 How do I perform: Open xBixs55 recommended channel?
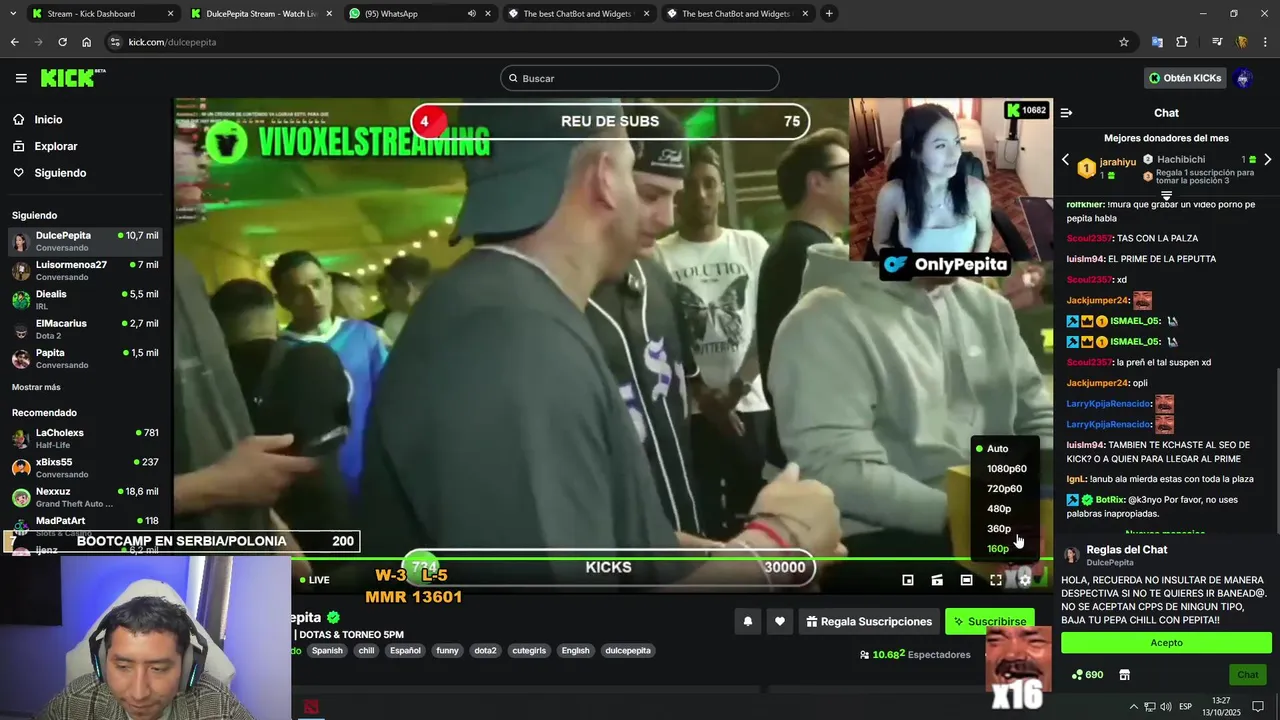(85, 467)
